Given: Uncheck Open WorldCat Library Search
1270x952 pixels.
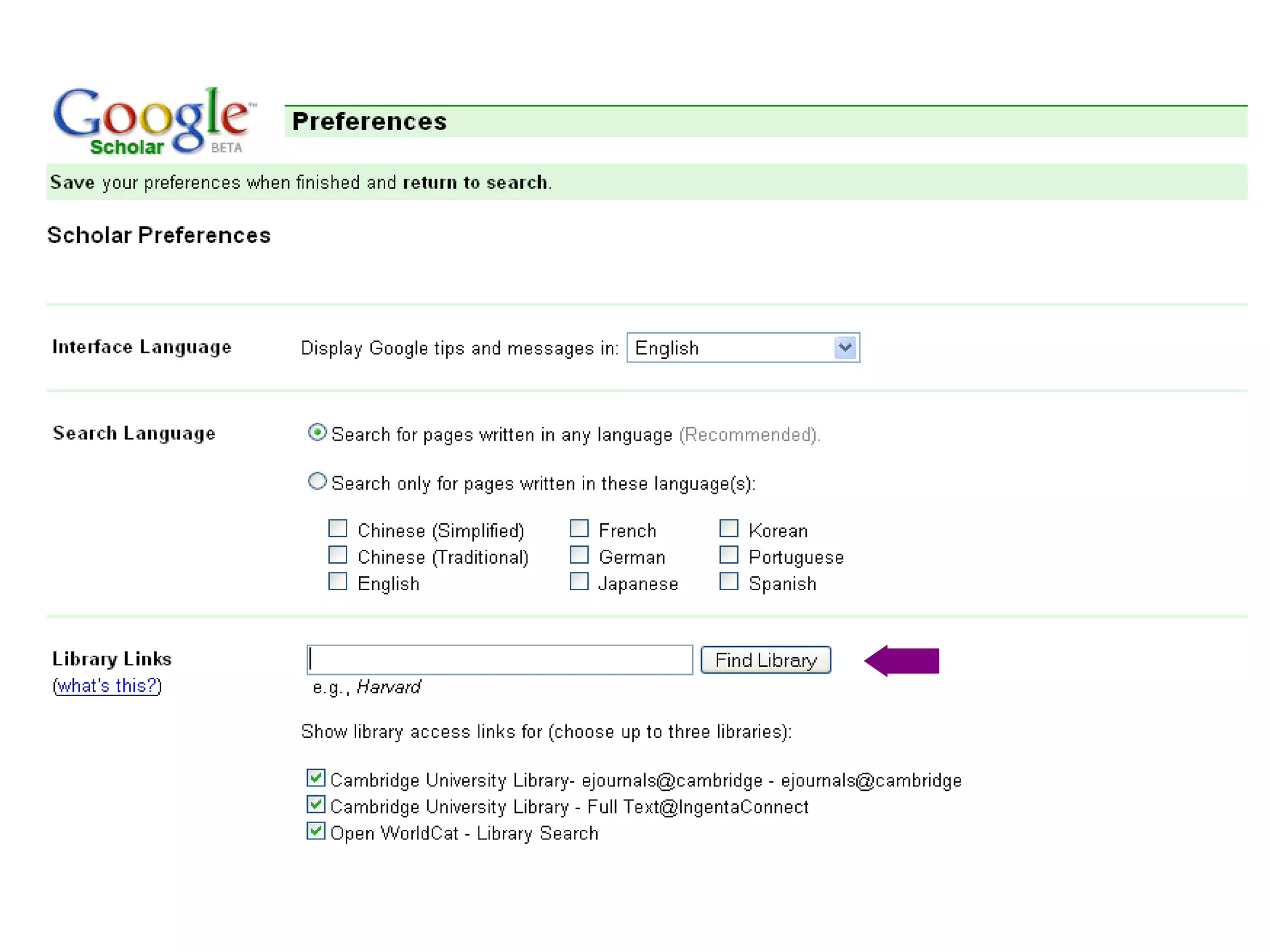Looking at the screenshot, I should click(x=316, y=831).
